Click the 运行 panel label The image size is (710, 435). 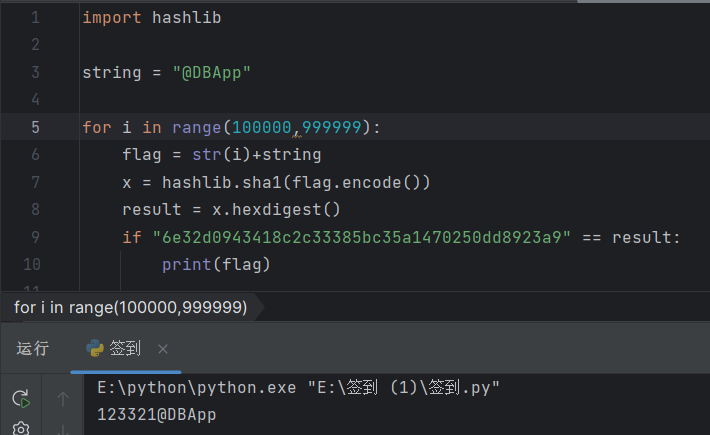[33, 349]
